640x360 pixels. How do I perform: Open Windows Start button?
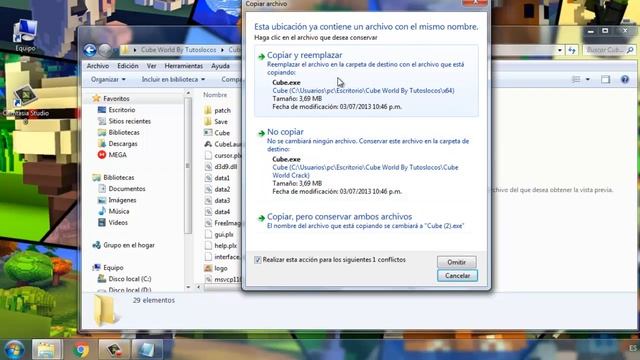[x=14, y=350]
